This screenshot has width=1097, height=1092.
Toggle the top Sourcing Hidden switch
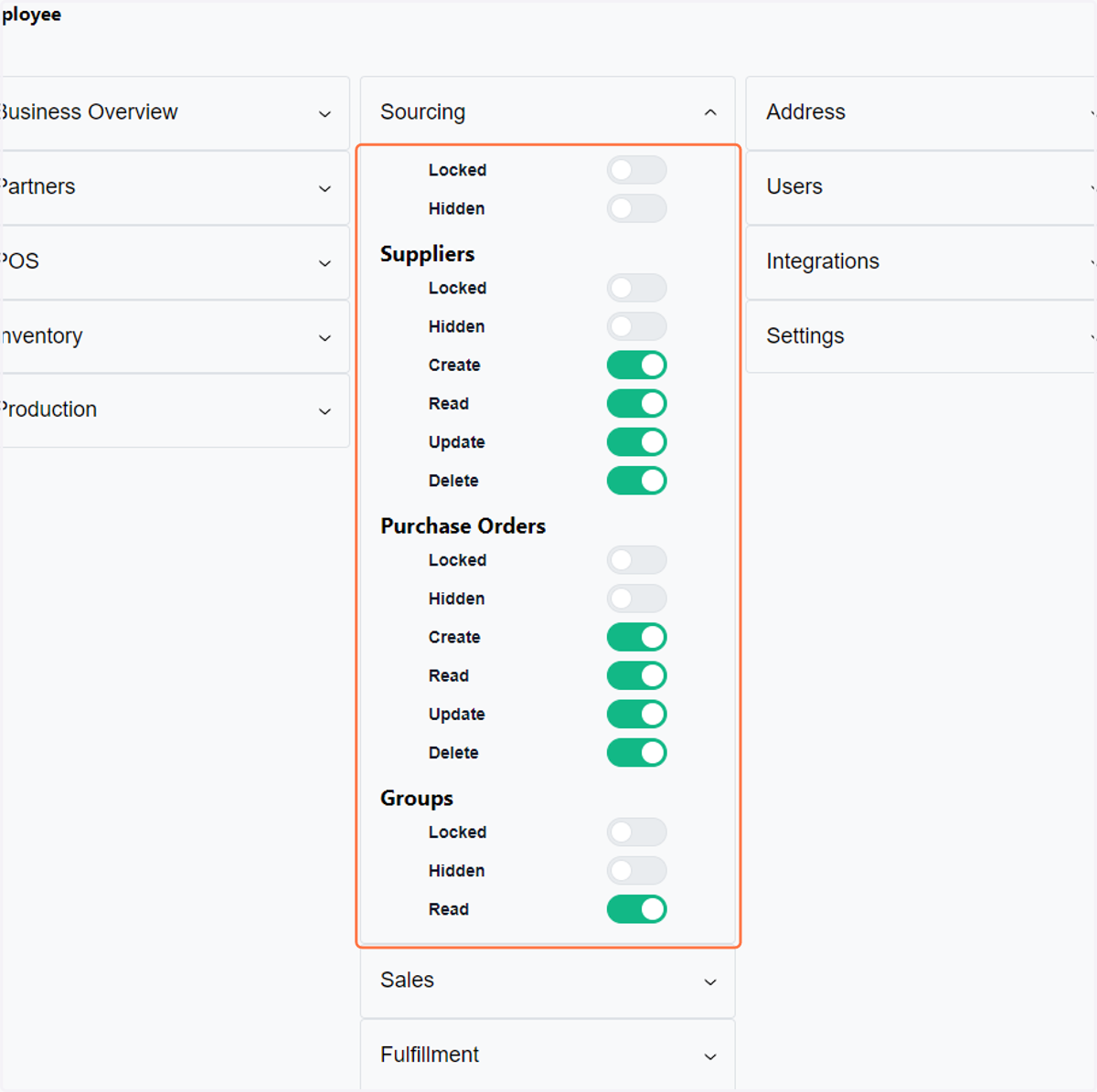(x=637, y=208)
